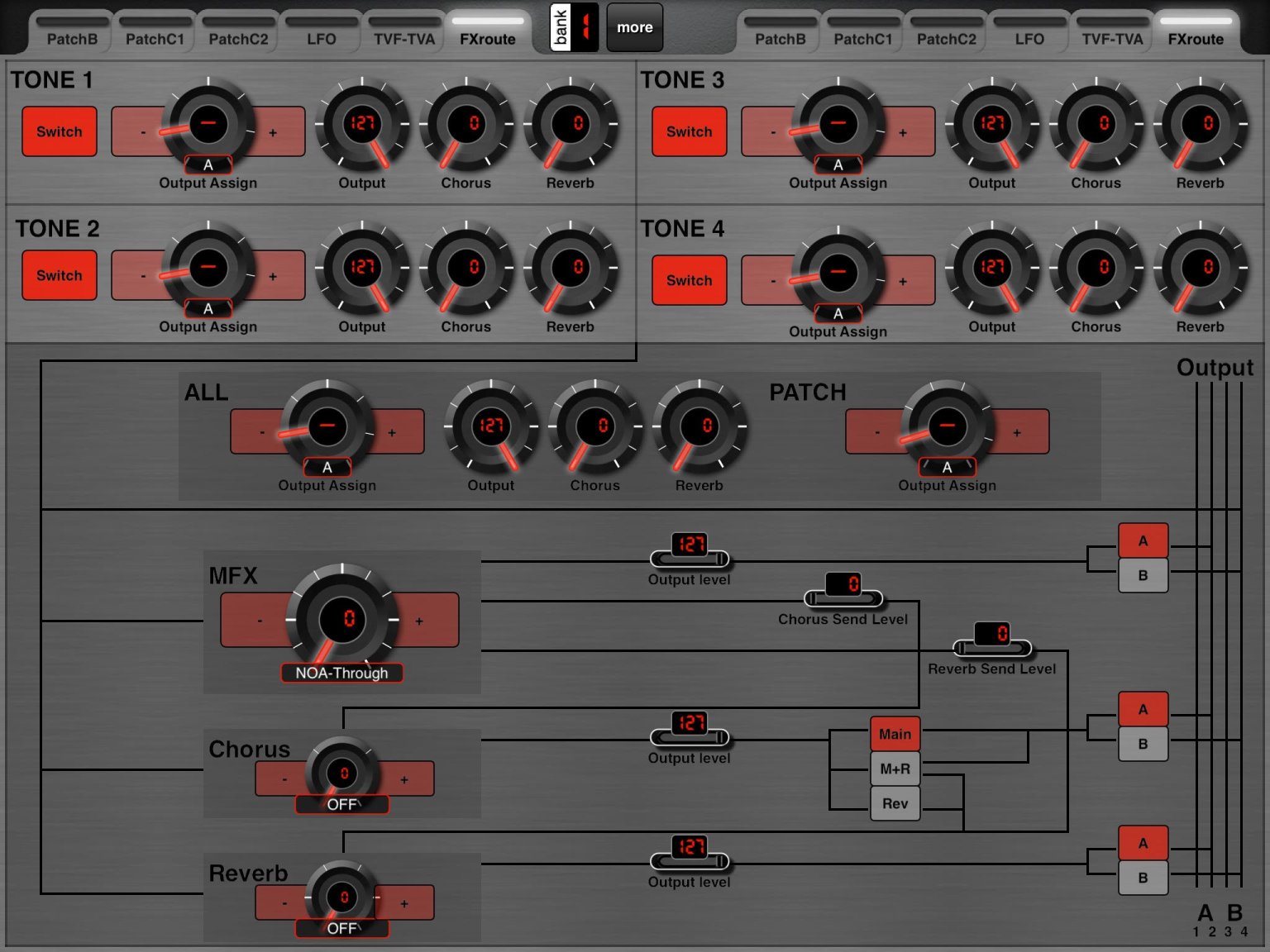Increase PATCH Output Assign with plus
1270x952 pixels.
(x=1018, y=432)
